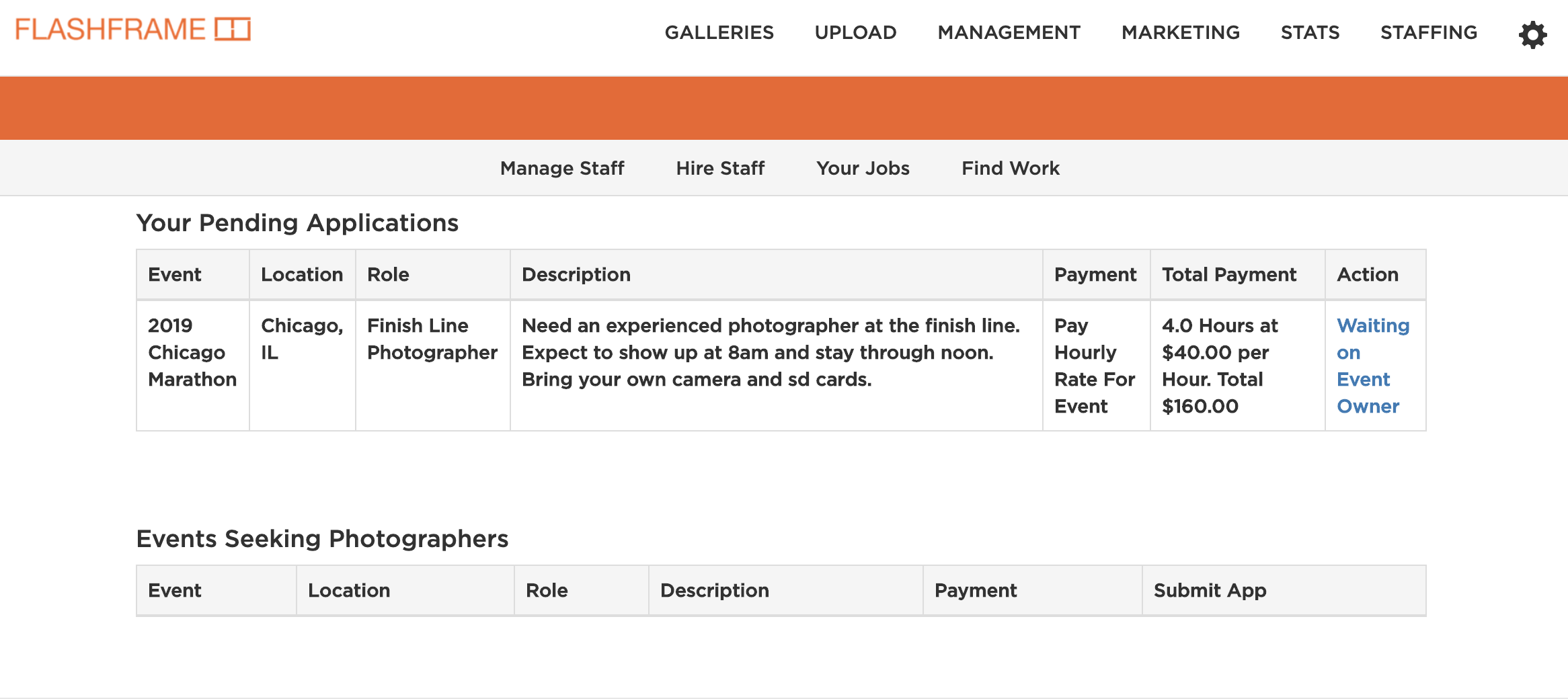
Task: Navigate to Marketing
Action: (1180, 32)
